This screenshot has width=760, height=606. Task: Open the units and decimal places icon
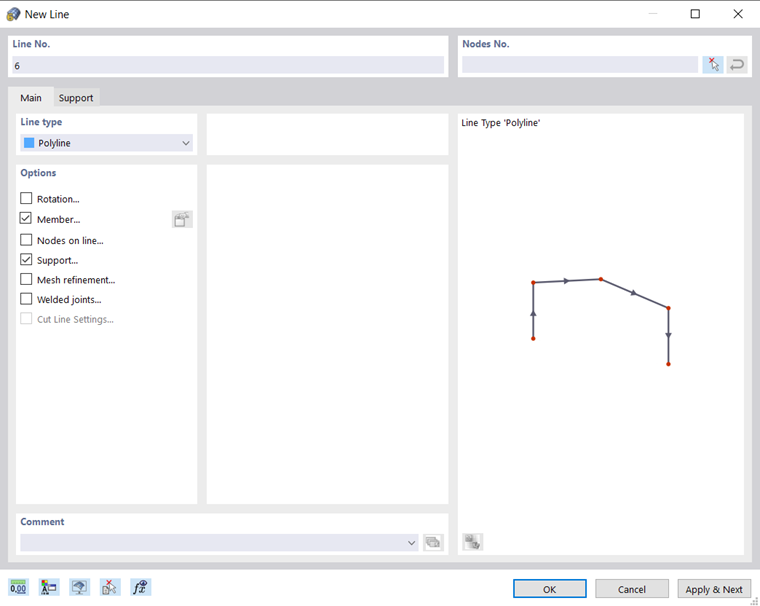(18, 587)
